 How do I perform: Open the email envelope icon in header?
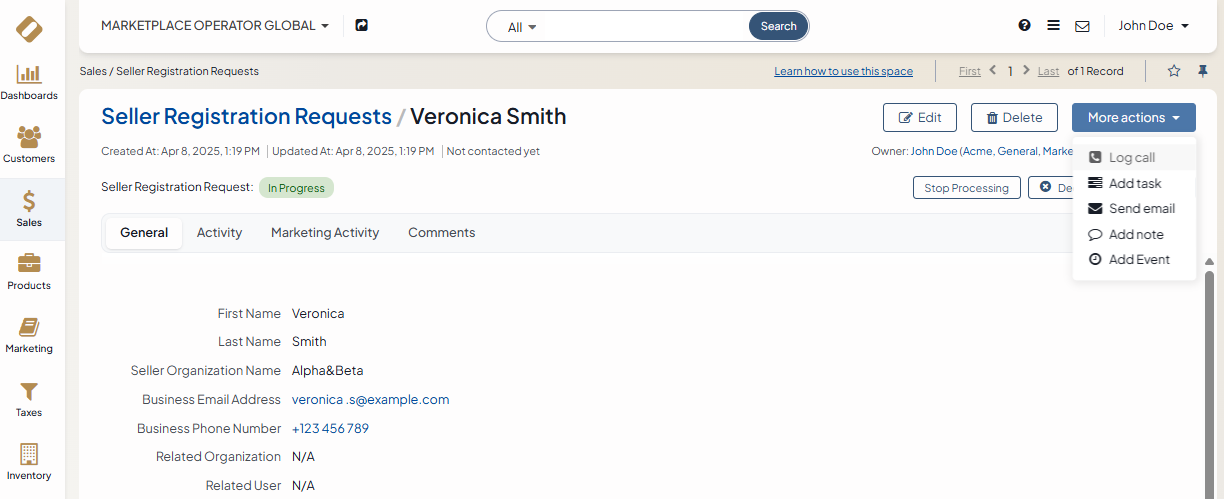tap(1082, 26)
